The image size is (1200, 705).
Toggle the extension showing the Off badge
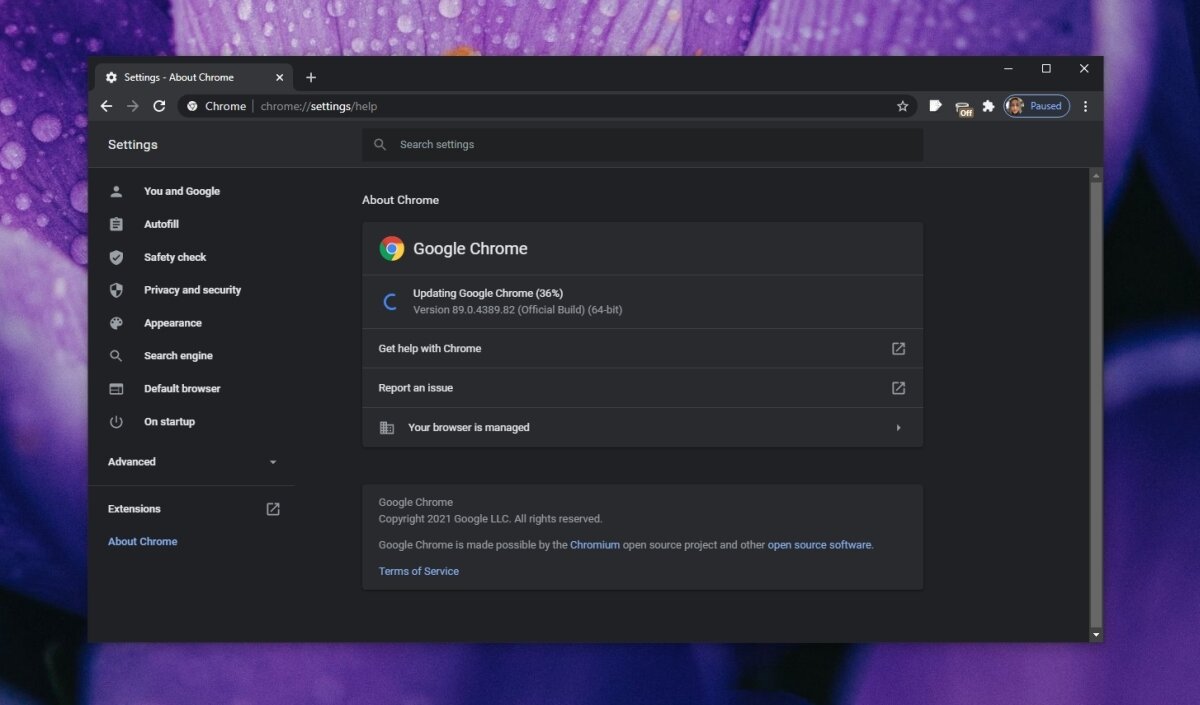(x=962, y=105)
